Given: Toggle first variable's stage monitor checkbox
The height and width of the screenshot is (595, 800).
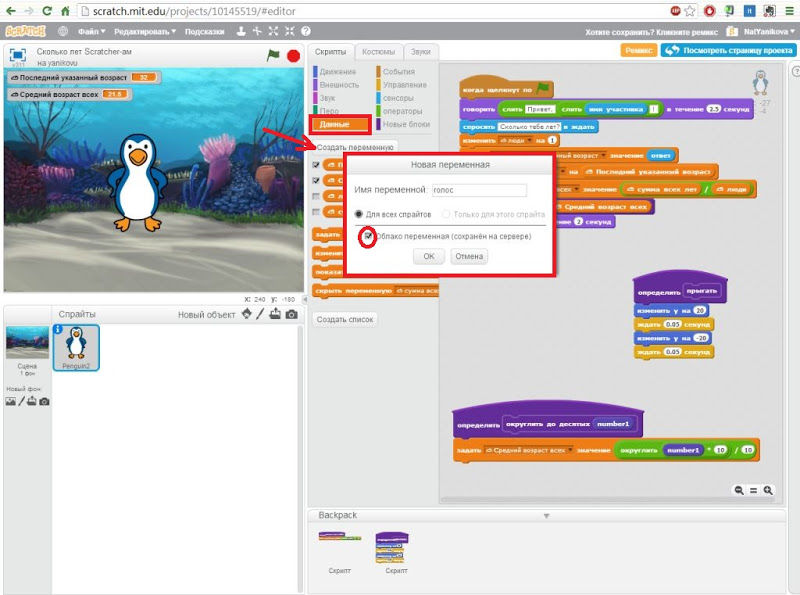Looking at the screenshot, I should tap(316, 165).
